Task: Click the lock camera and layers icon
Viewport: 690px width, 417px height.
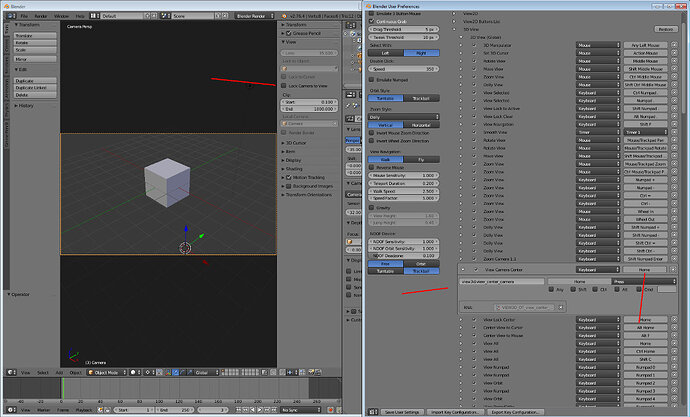Action: [264, 372]
